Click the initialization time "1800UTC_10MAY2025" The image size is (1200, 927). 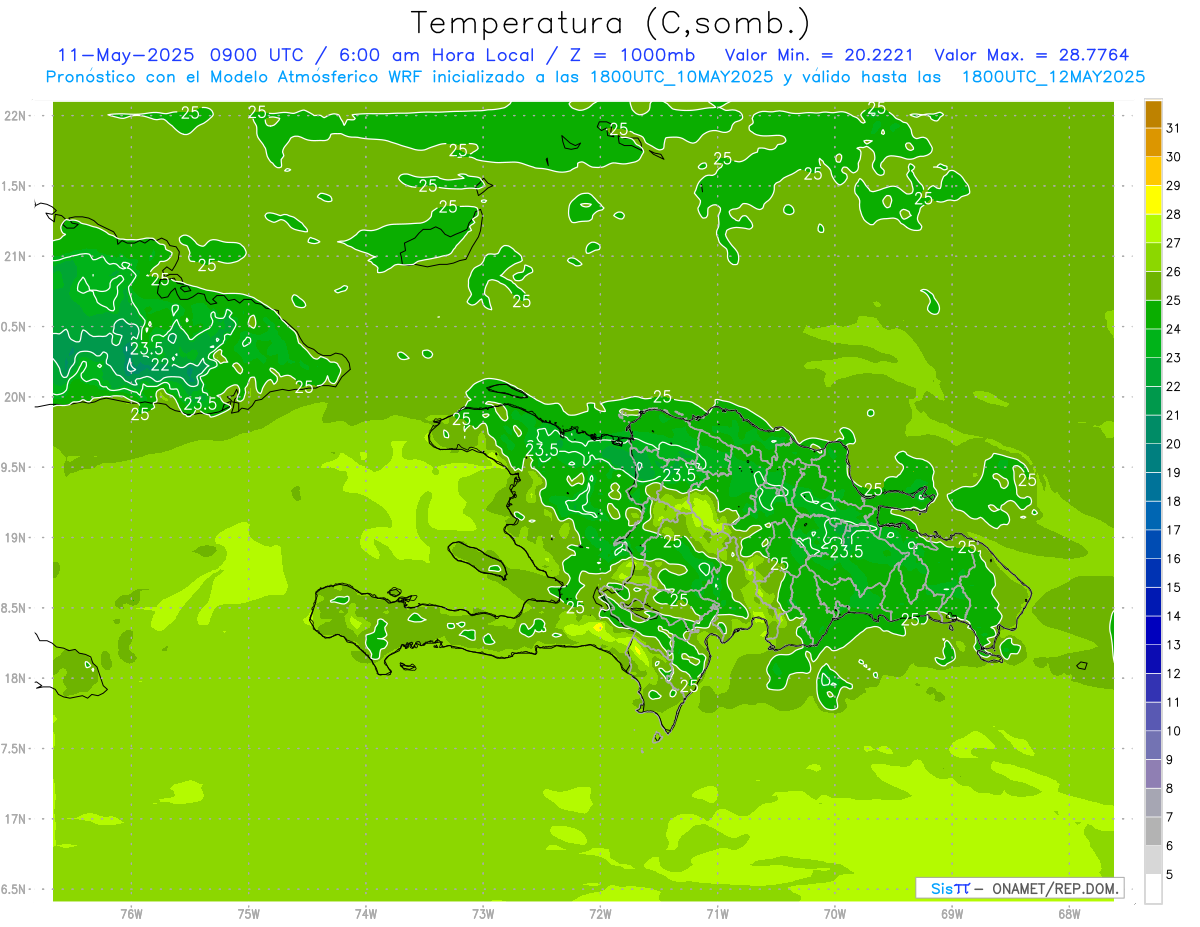(683, 77)
